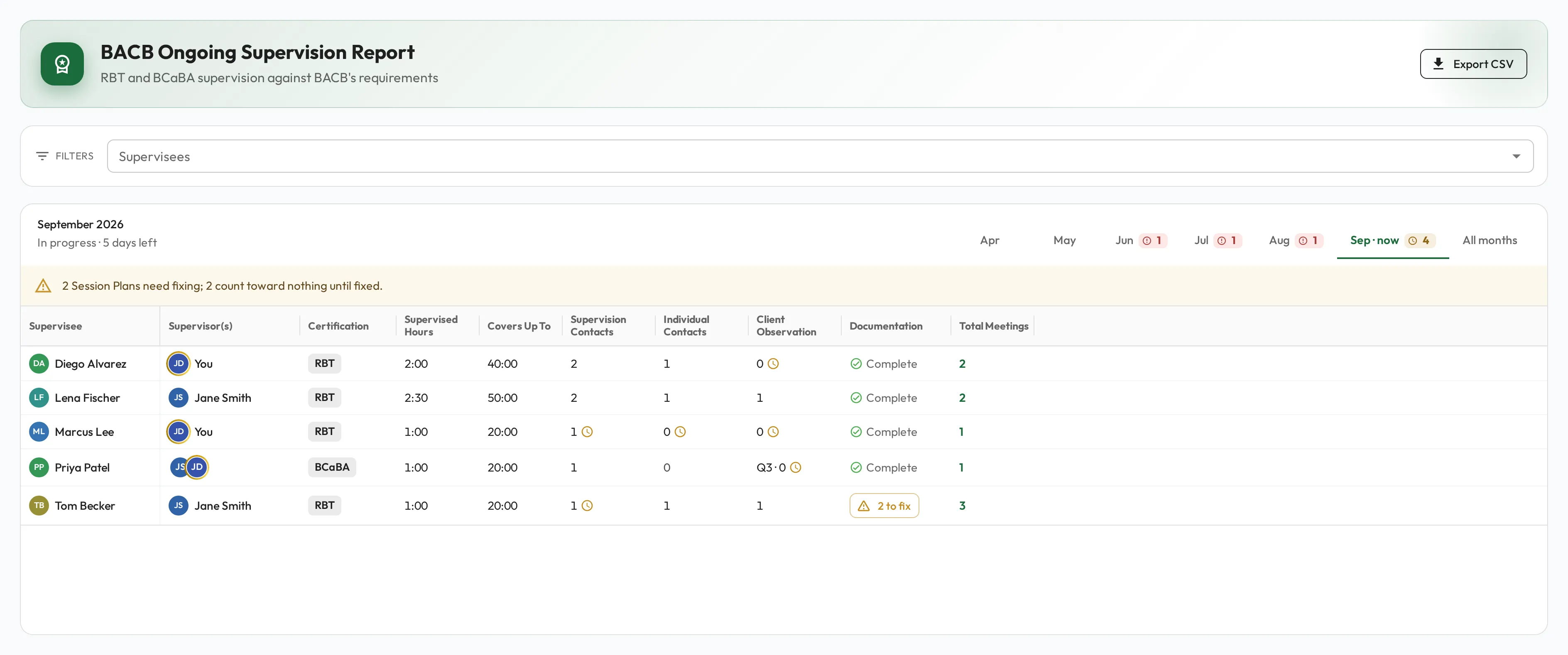The width and height of the screenshot is (1568, 655).
Task: Click the clock icon beside Diego's Client Observation
Action: 773,364
